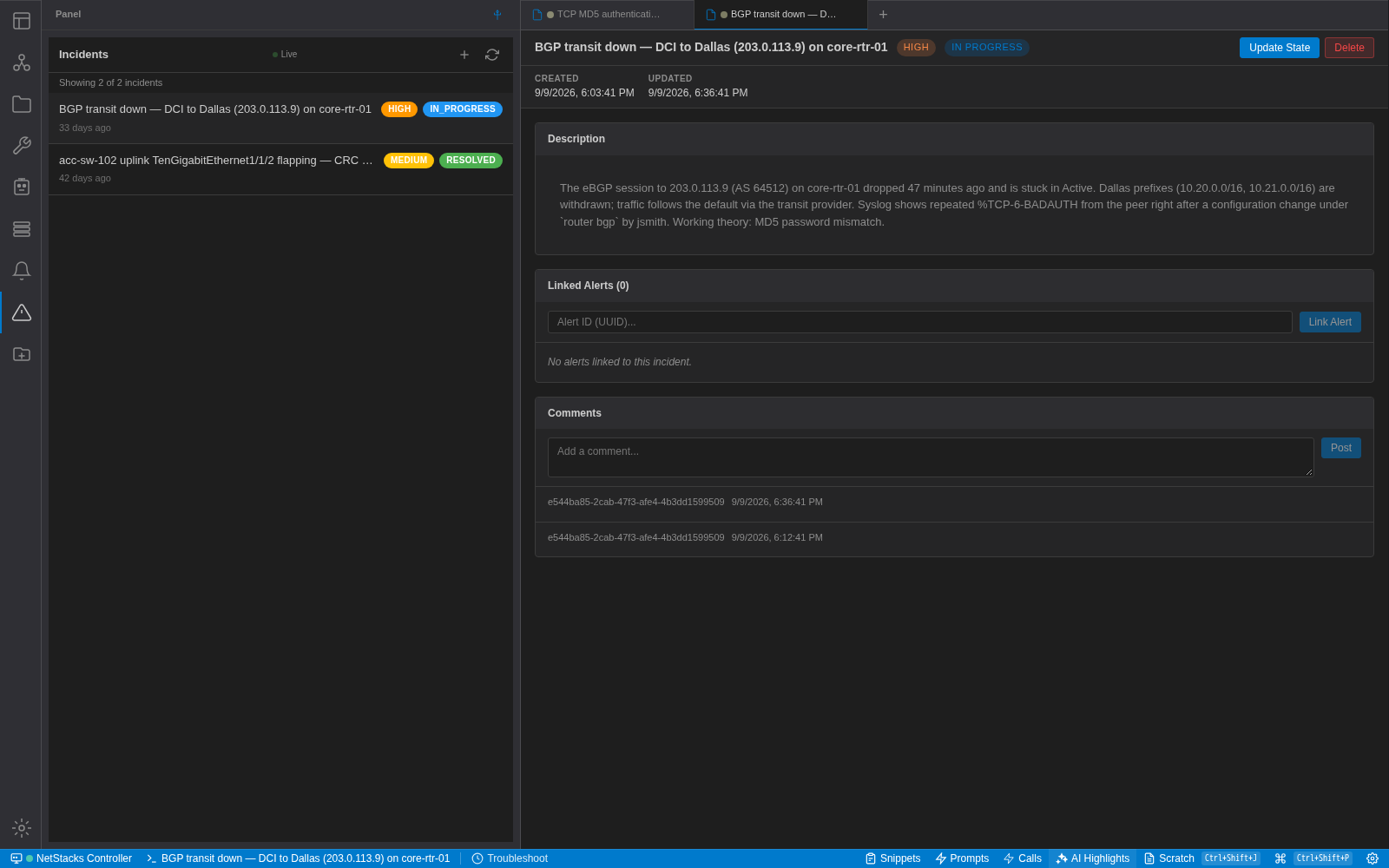Click the BGP transit session in status bar
The width and height of the screenshot is (1389, 868).
point(298,858)
